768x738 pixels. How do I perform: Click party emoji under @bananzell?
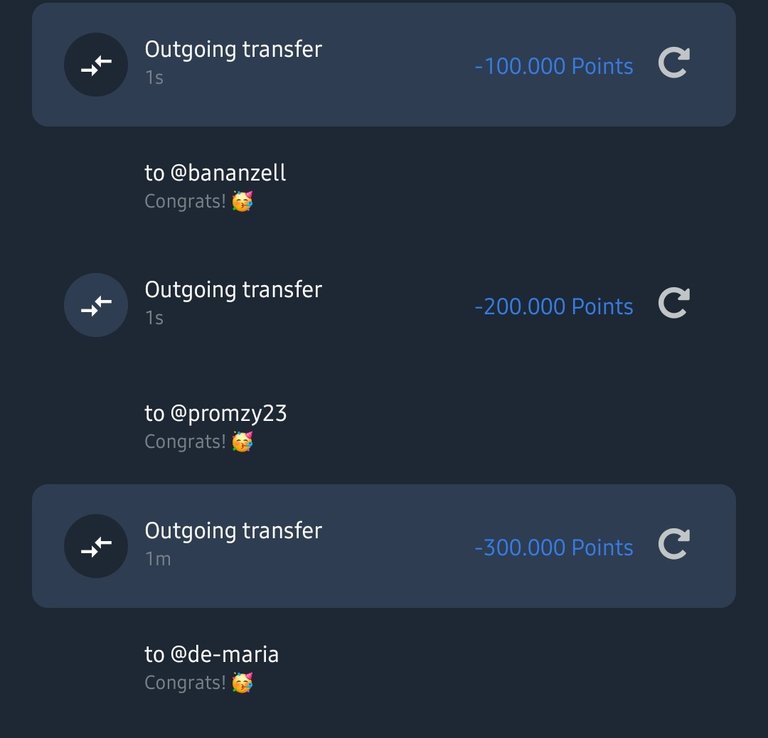242,201
